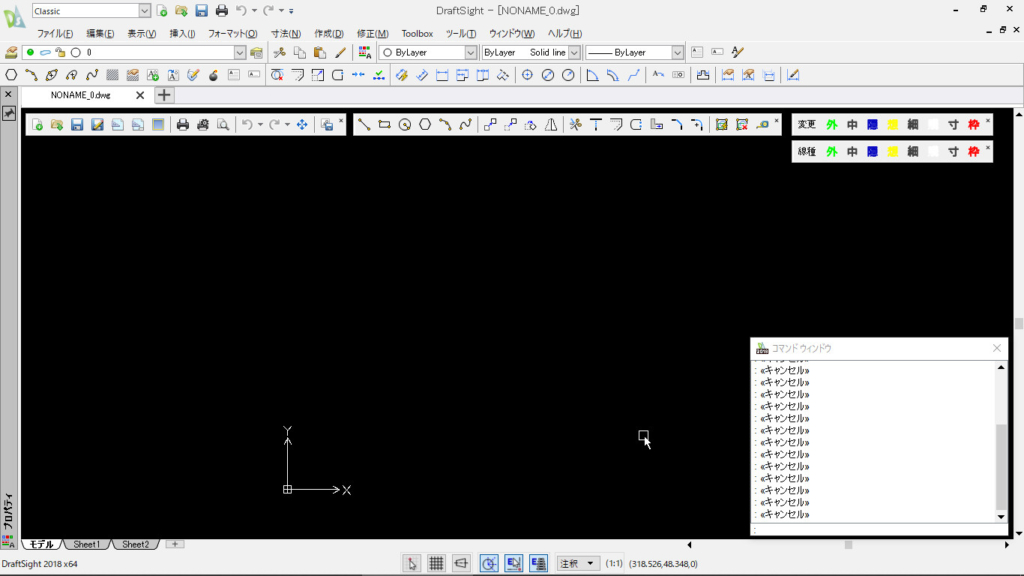Toggle grid display in the status bar
The image size is (1024, 576).
[436, 562]
